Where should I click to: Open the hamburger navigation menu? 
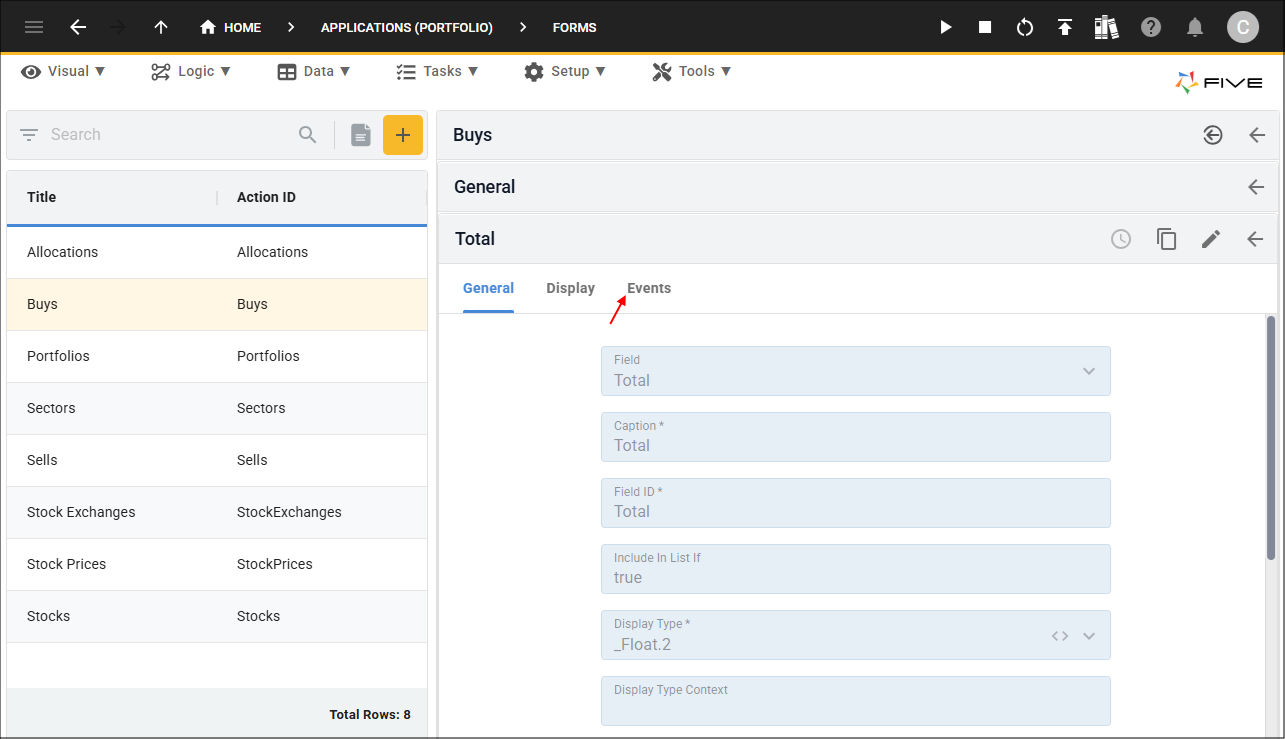[34, 27]
